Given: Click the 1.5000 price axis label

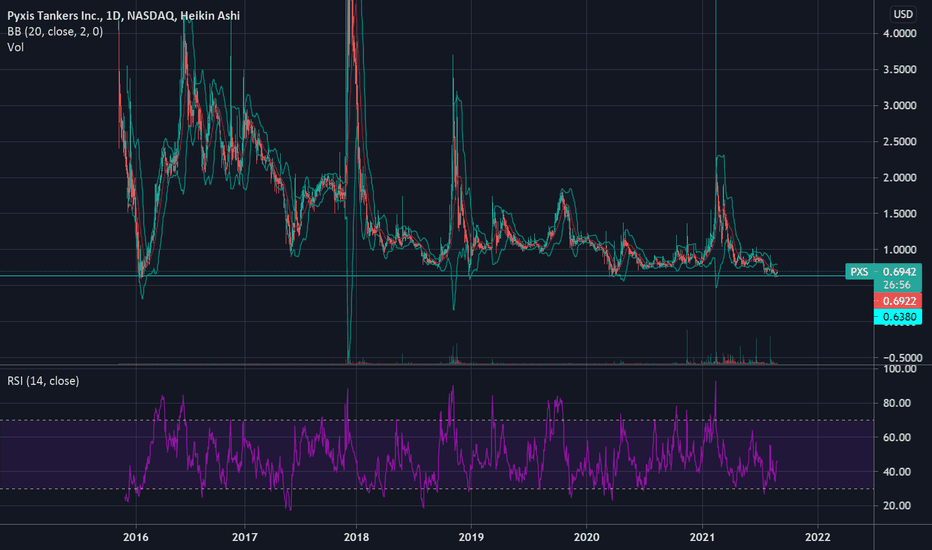Looking at the screenshot, I should tap(899, 214).
